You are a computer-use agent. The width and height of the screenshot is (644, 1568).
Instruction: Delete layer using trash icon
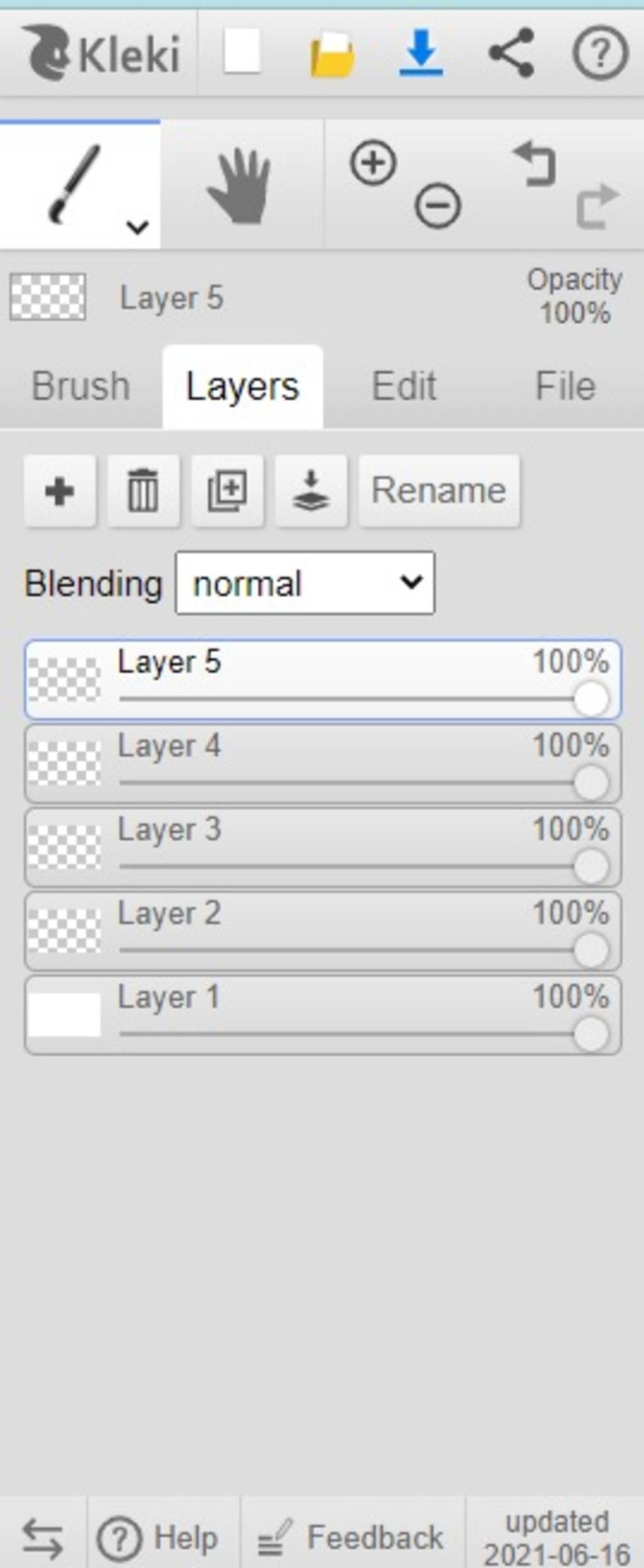(x=143, y=491)
